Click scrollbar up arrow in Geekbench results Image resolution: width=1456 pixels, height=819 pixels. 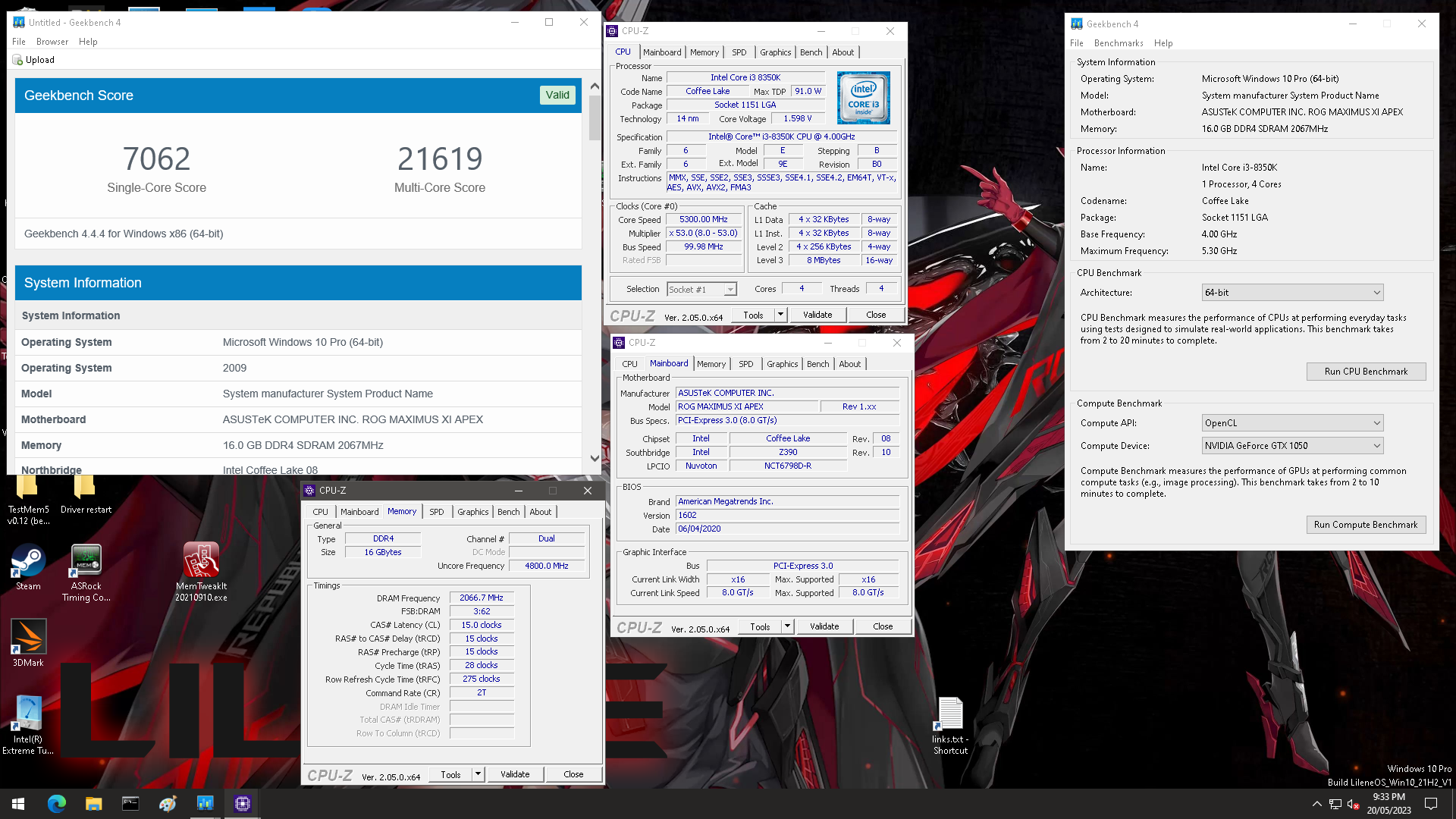coord(595,86)
